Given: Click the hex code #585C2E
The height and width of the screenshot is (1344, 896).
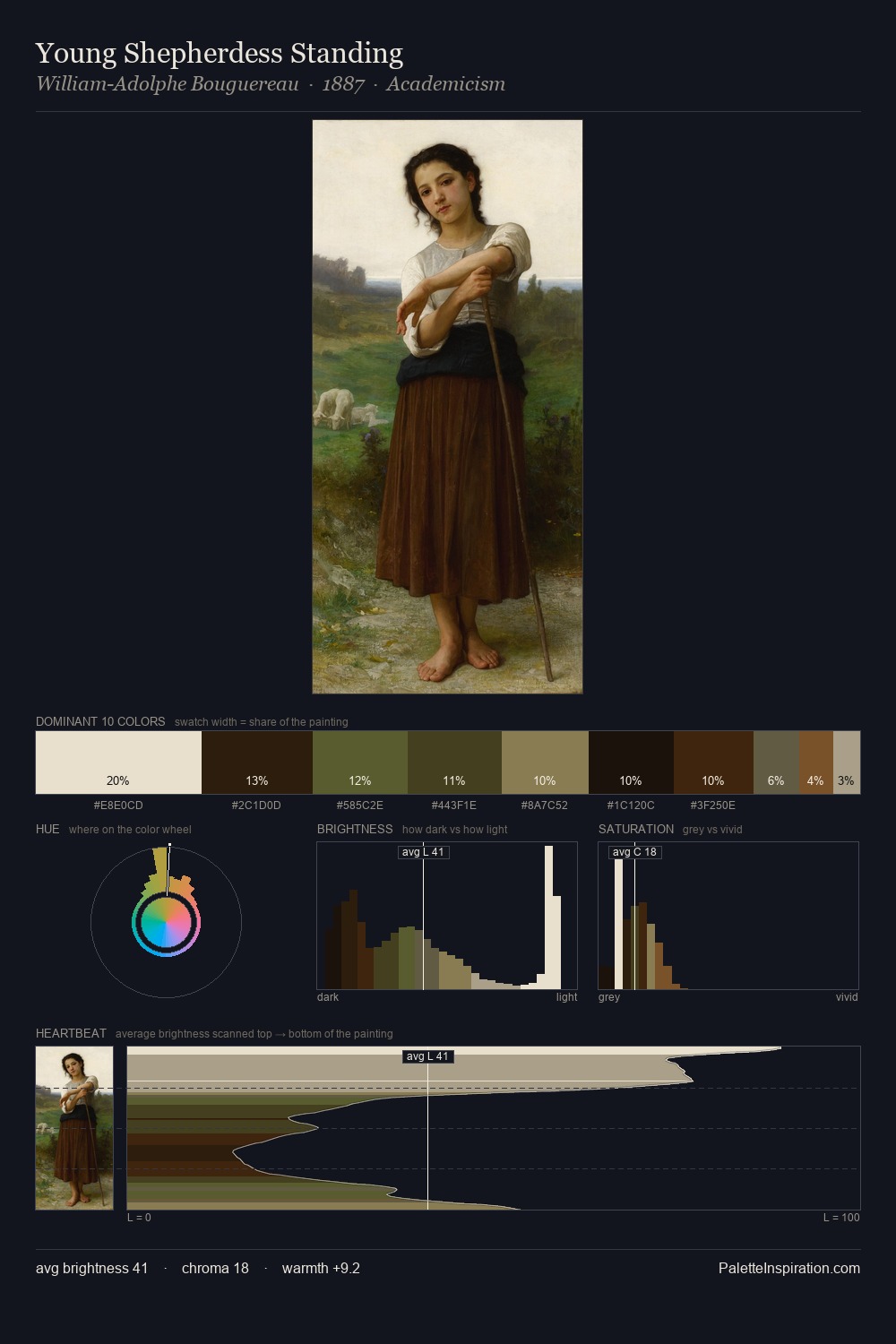Looking at the screenshot, I should point(359,806).
